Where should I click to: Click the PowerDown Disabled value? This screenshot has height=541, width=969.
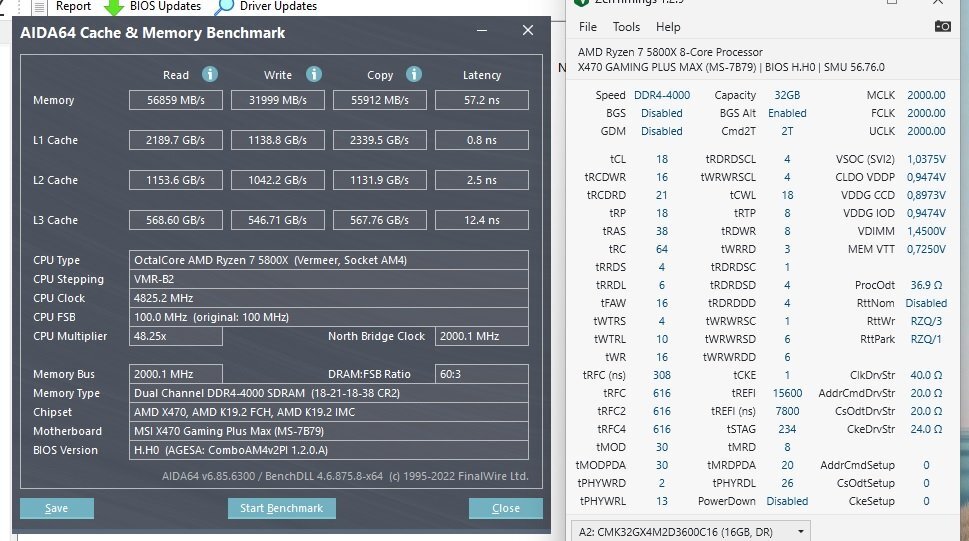[787, 501]
